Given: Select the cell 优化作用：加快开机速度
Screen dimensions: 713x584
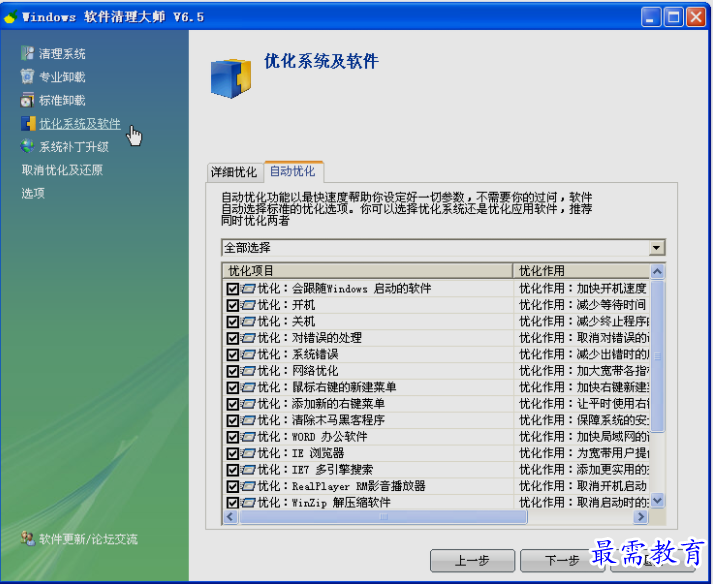Looking at the screenshot, I should (x=582, y=288).
